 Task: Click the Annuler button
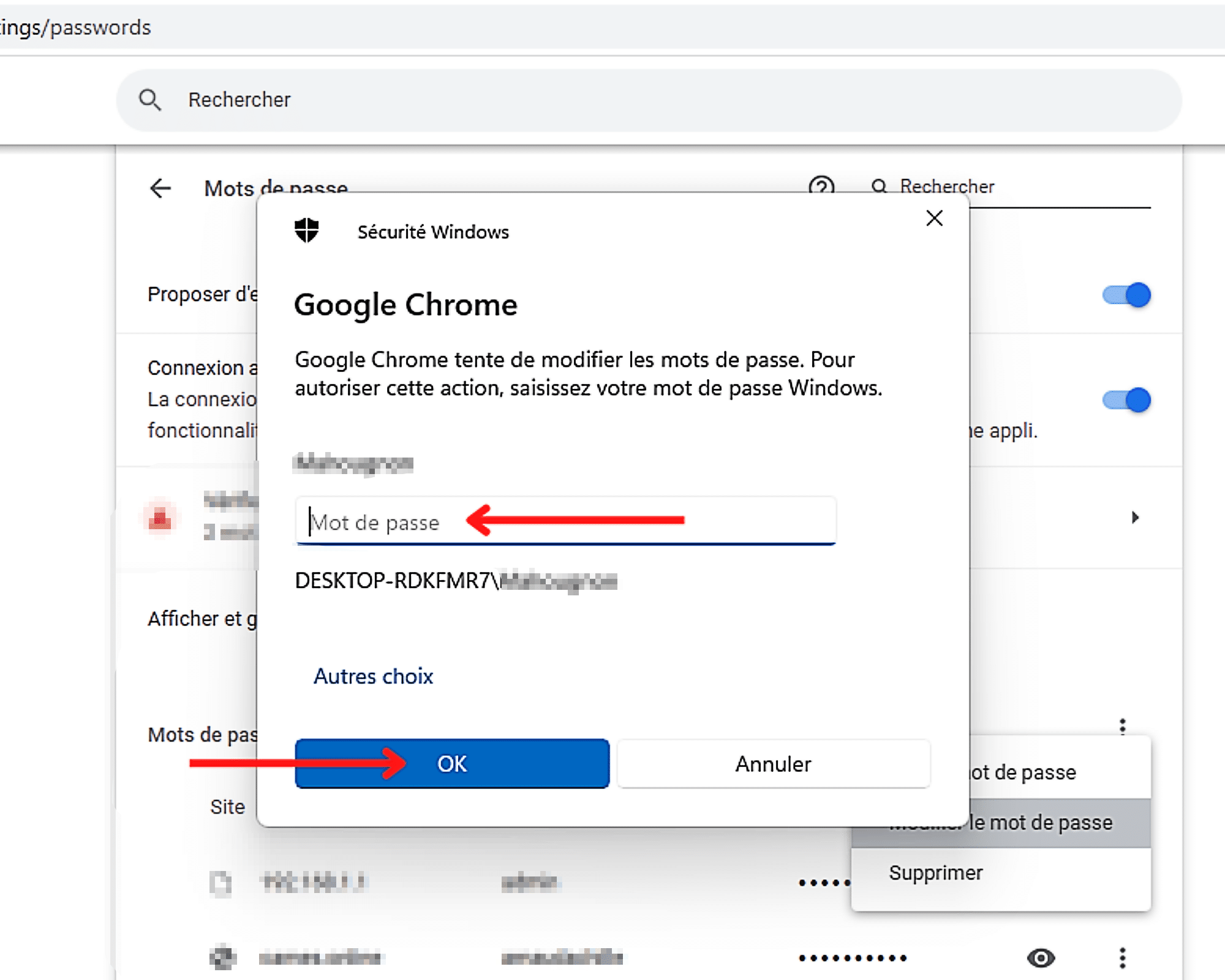(x=774, y=764)
